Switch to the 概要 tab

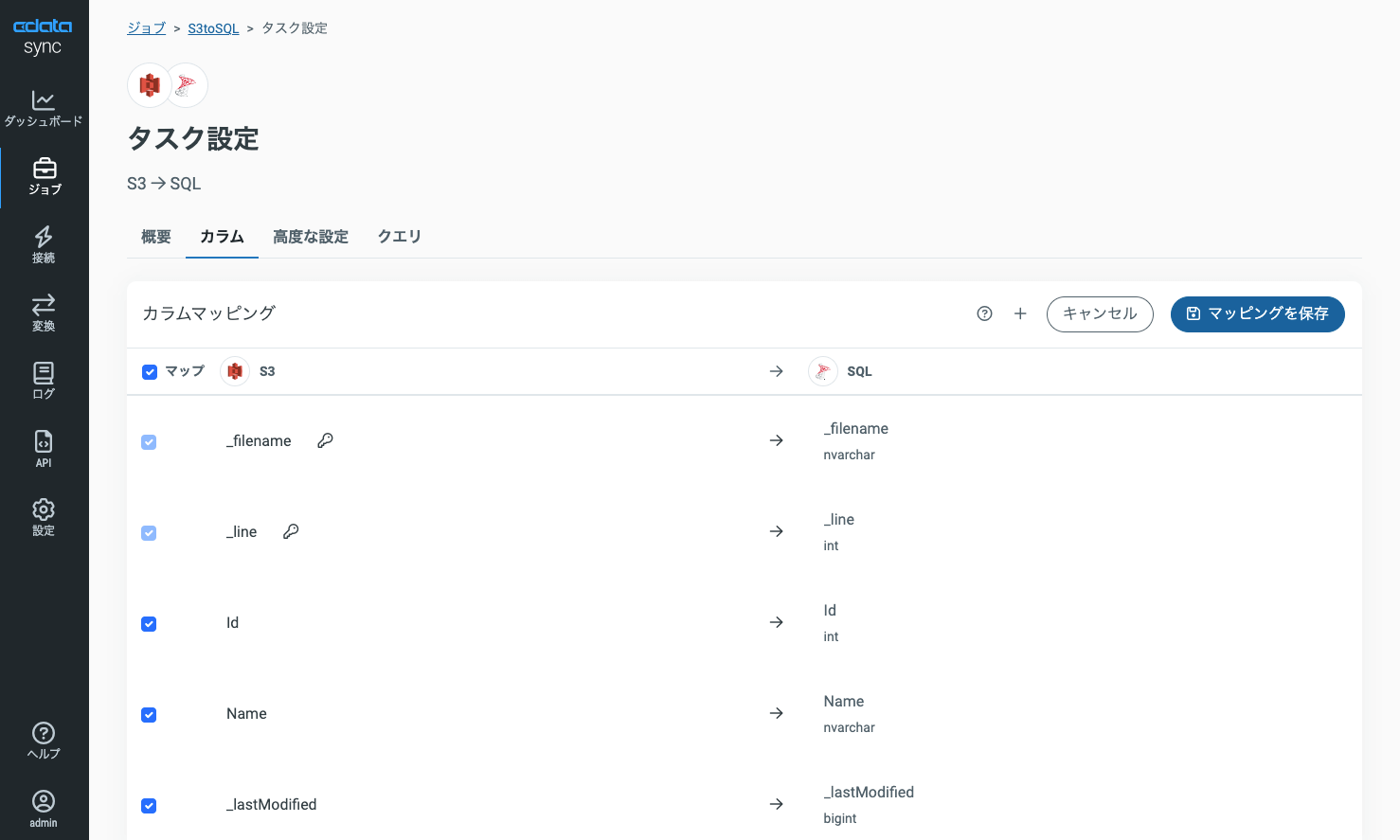tap(156, 237)
